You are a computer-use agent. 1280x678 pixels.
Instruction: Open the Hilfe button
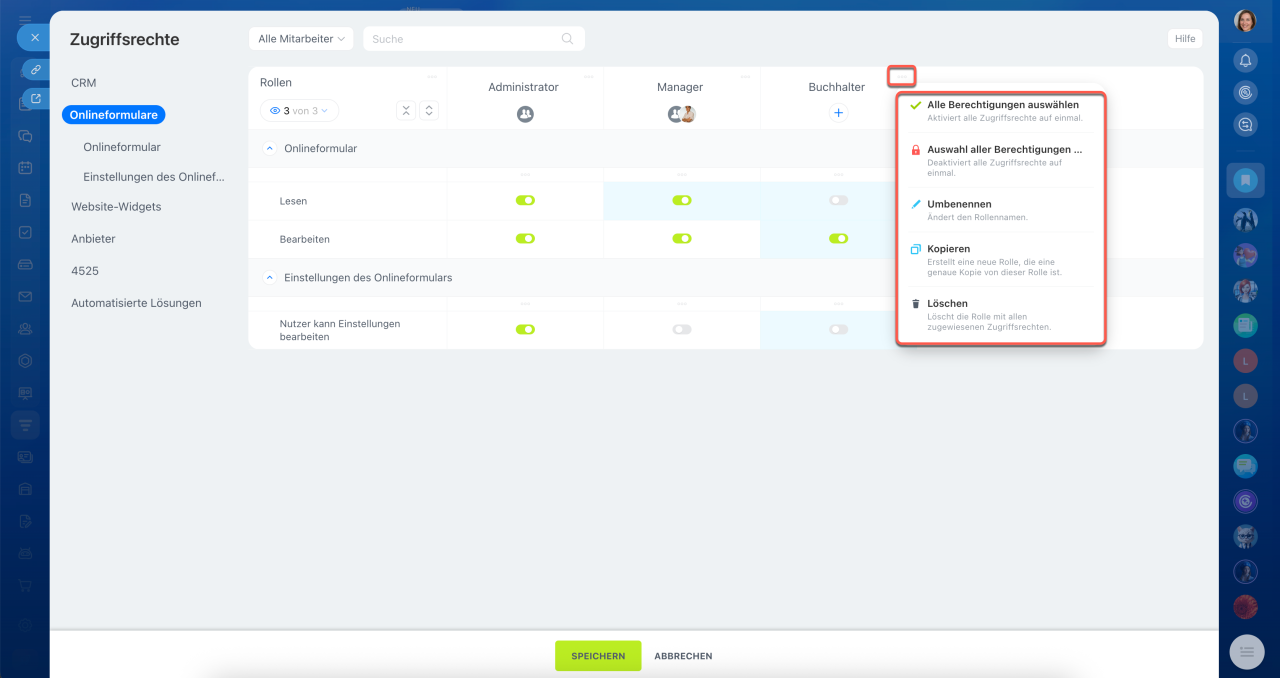click(1185, 38)
